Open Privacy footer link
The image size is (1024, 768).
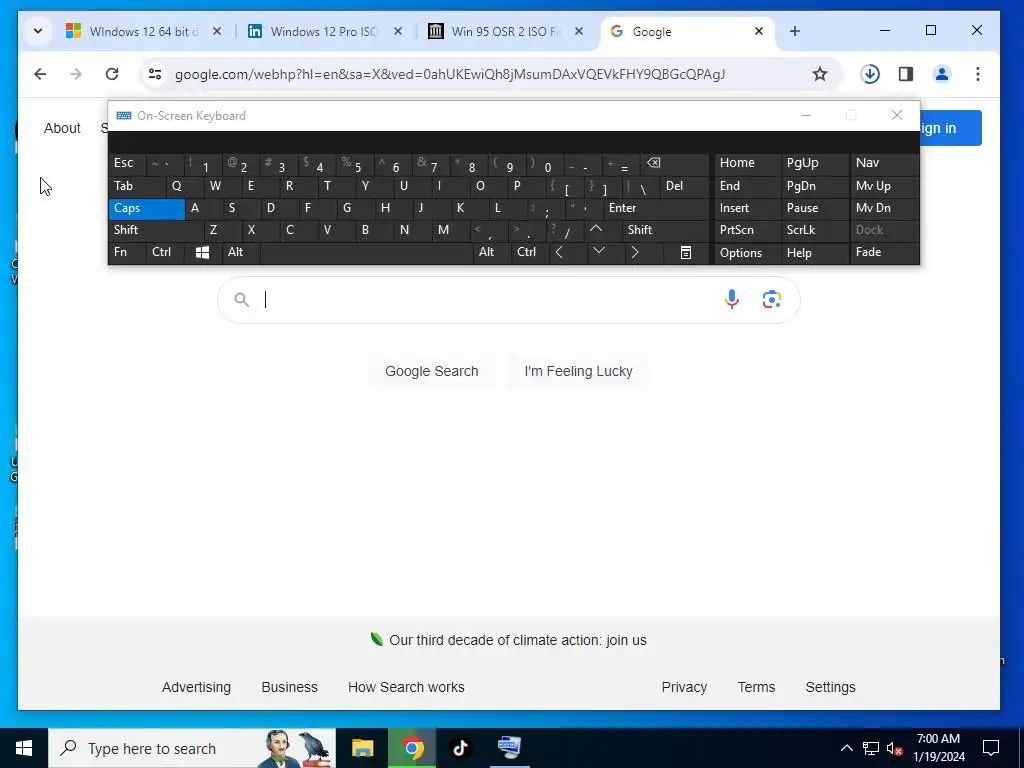[684, 687]
